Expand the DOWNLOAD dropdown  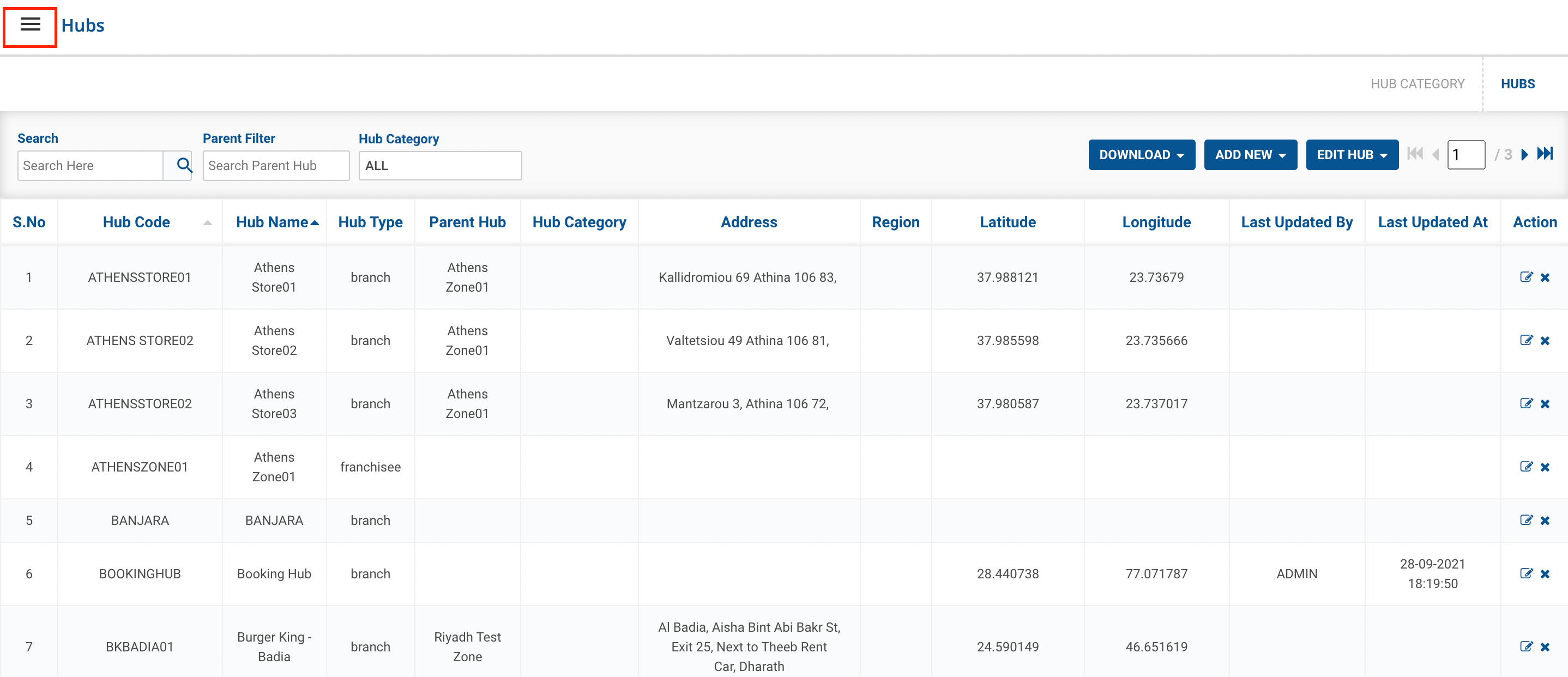coord(1141,155)
